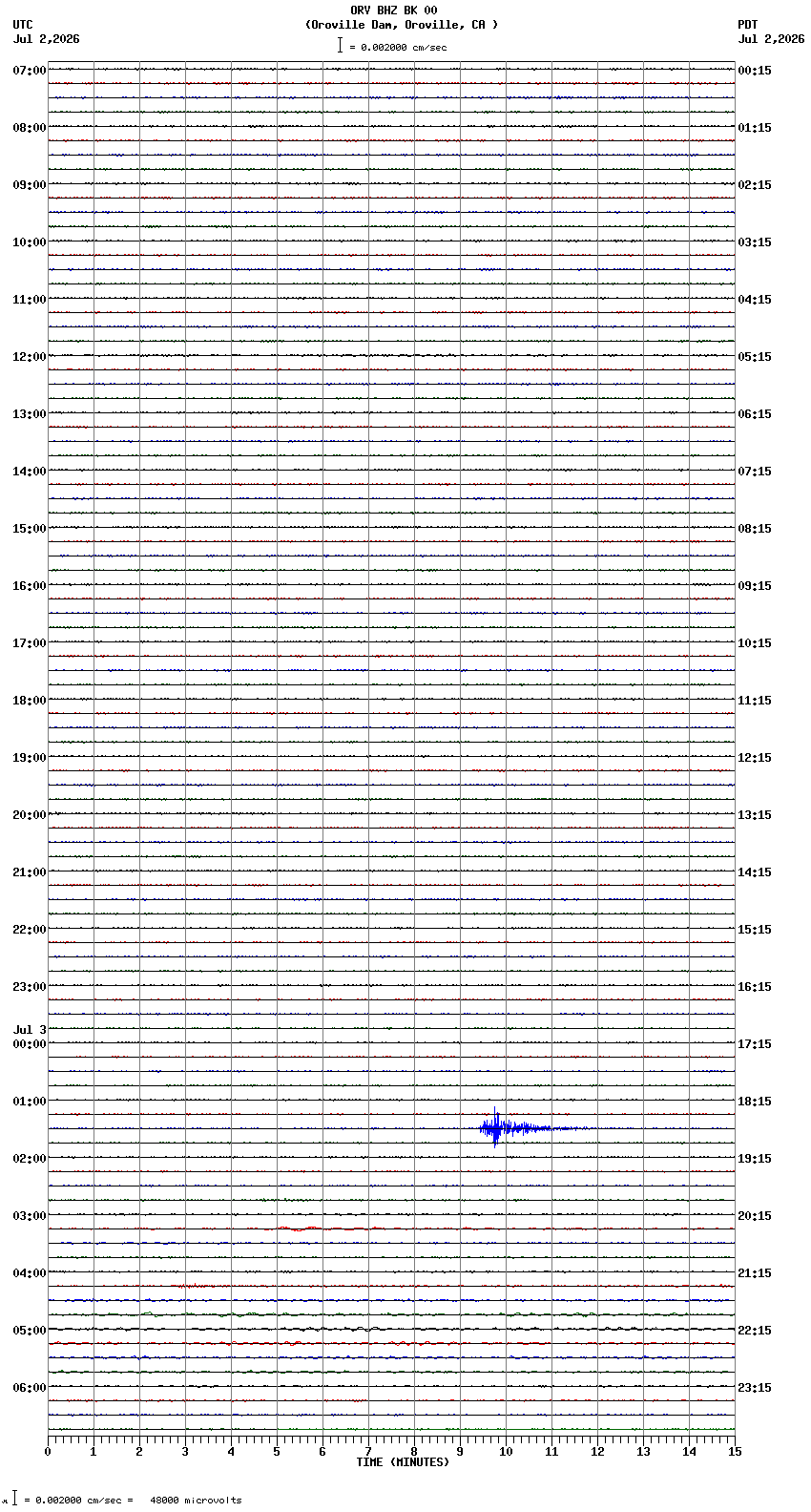811x1512 pixels.
Task: Click the 'PDT' label in header
Action: pos(748,25)
